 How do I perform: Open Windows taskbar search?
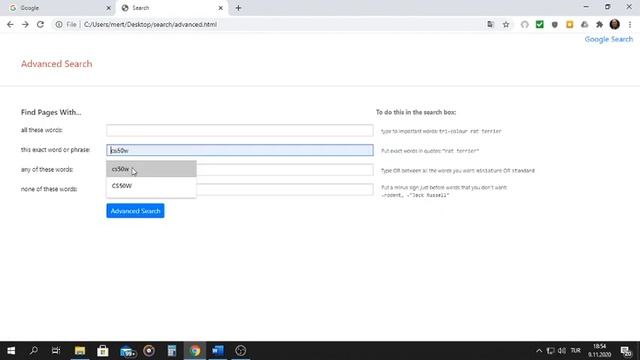[x=33, y=351]
